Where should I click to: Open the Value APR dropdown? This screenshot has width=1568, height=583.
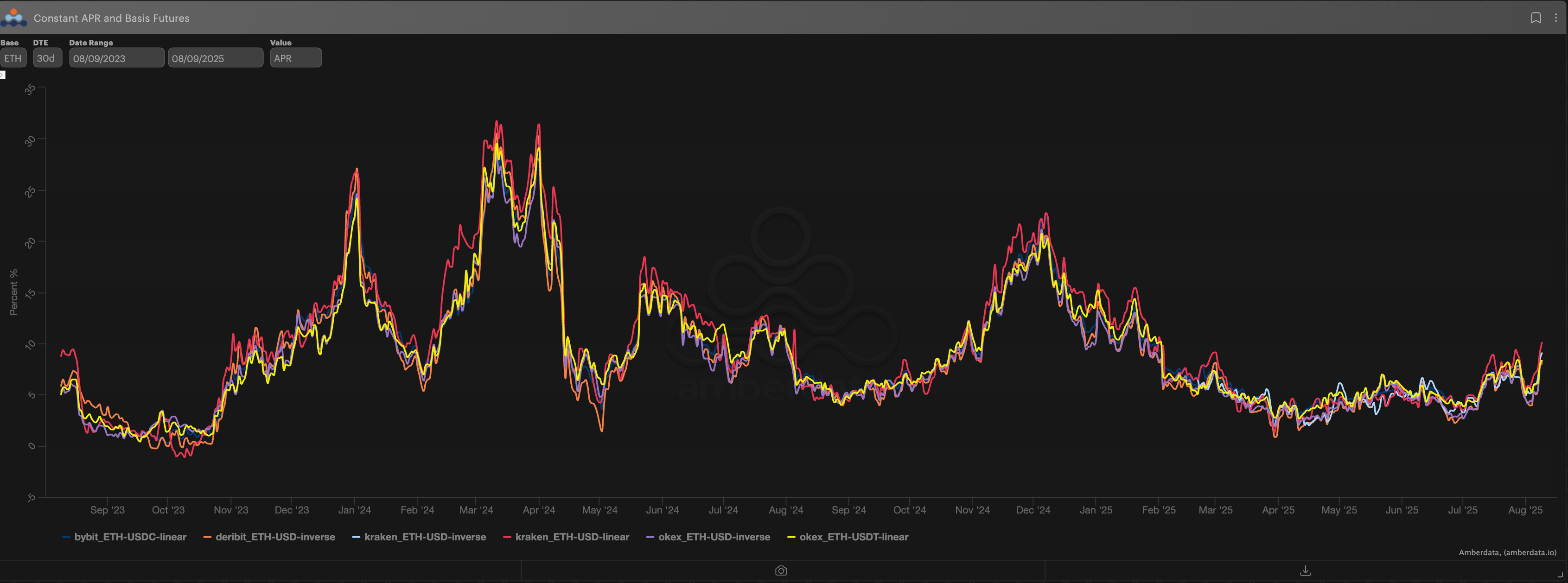pyautogui.click(x=295, y=58)
